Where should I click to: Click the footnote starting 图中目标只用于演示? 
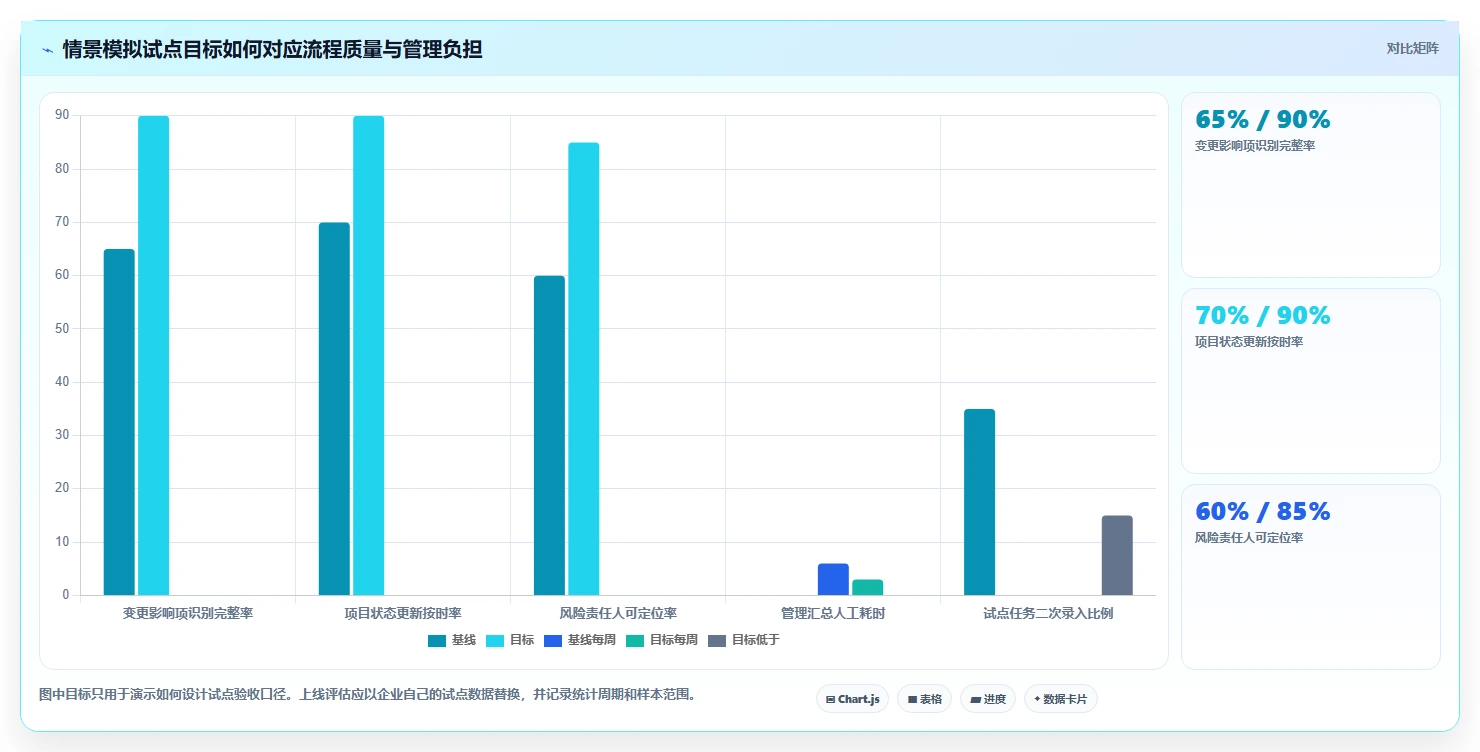367,694
